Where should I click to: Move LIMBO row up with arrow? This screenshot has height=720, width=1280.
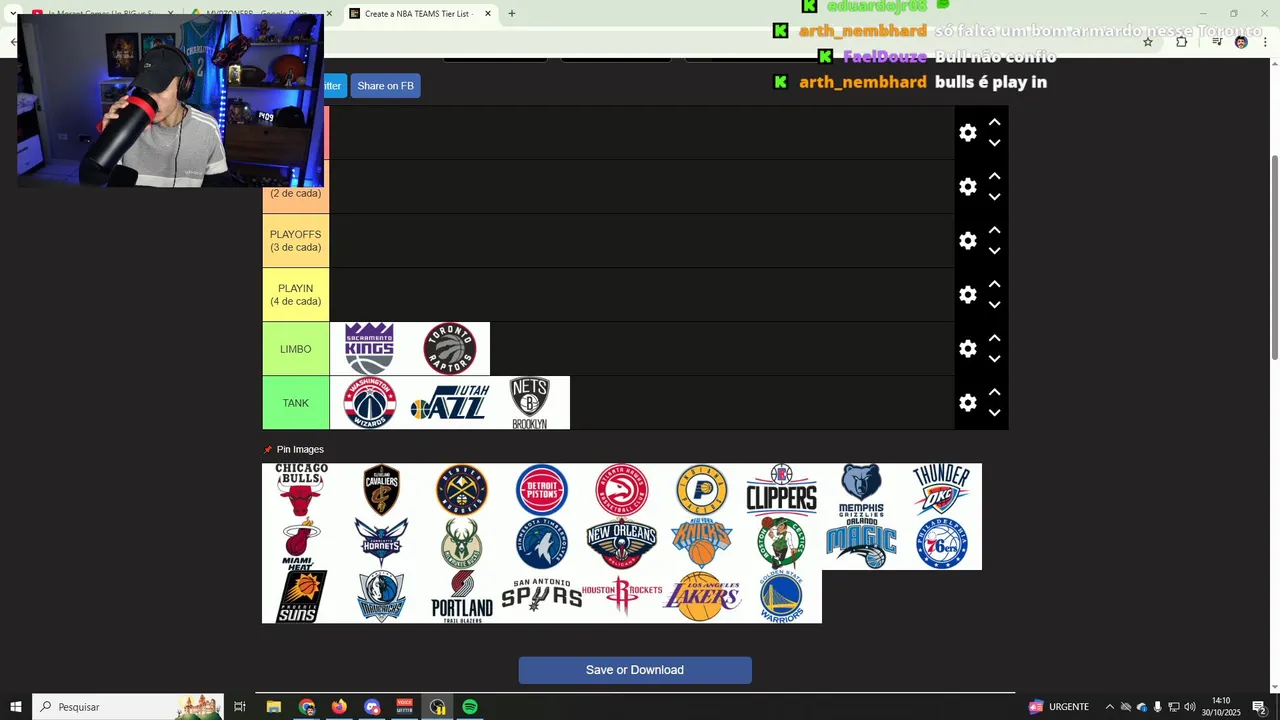(995, 338)
